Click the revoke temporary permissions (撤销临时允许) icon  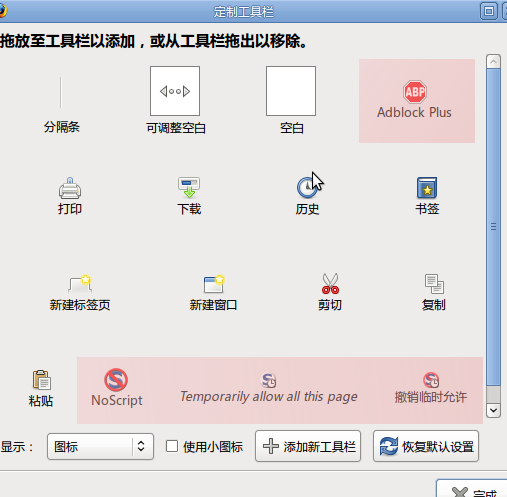pos(431,380)
